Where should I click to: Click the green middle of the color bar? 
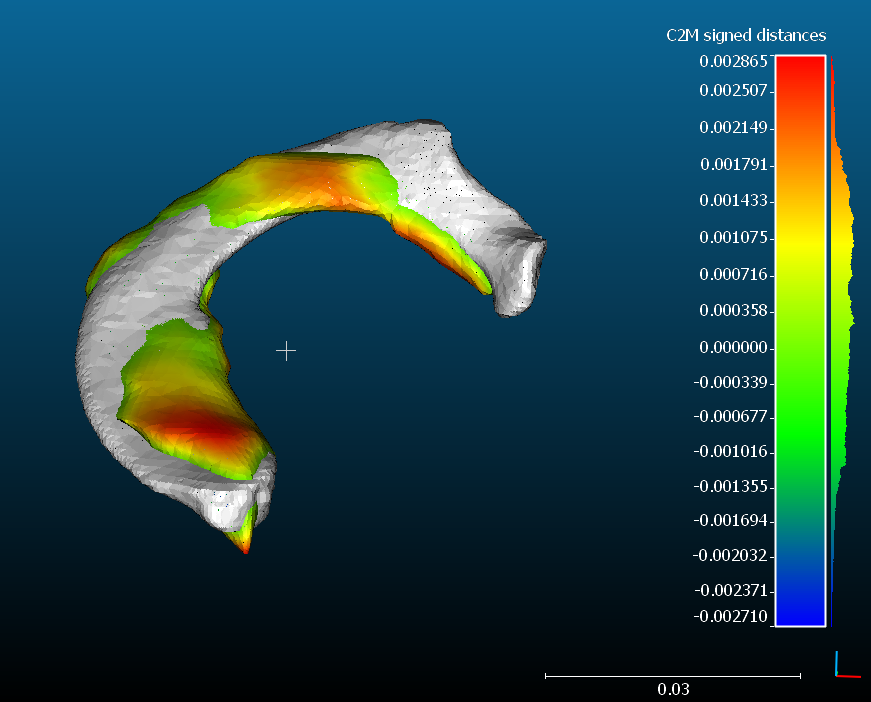[x=799, y=400]
